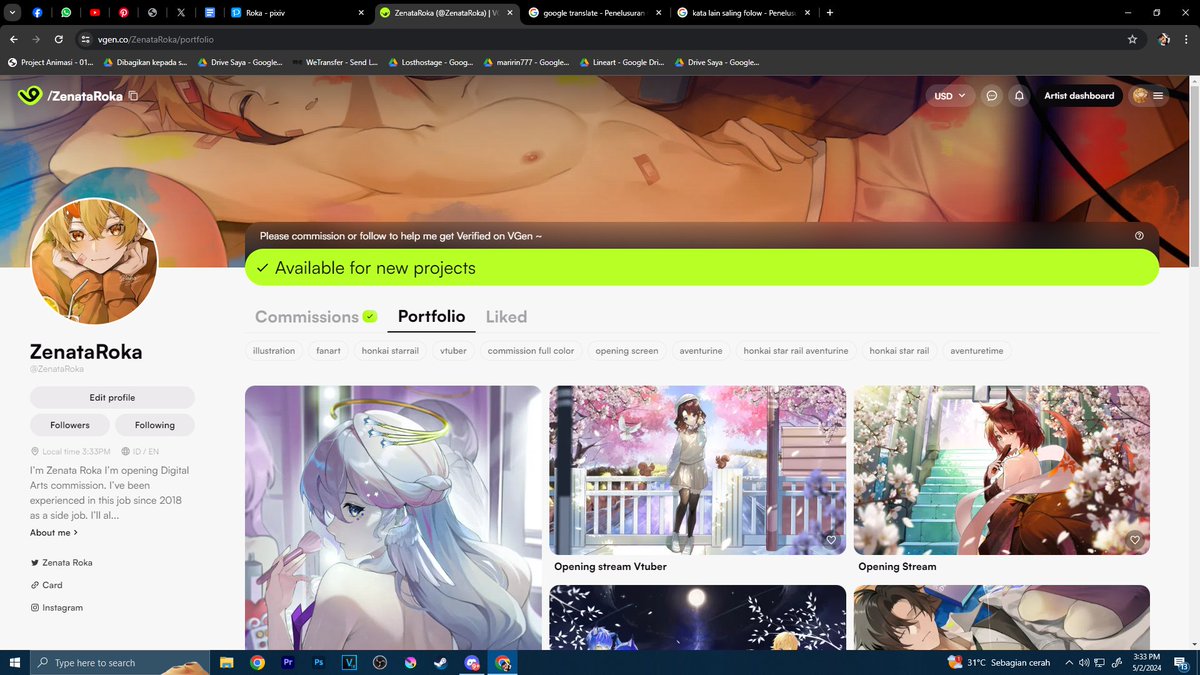The width and height of the screenshot is (1200, 675).
Task: Switch to the Liked tab
Action: (506, 316)
